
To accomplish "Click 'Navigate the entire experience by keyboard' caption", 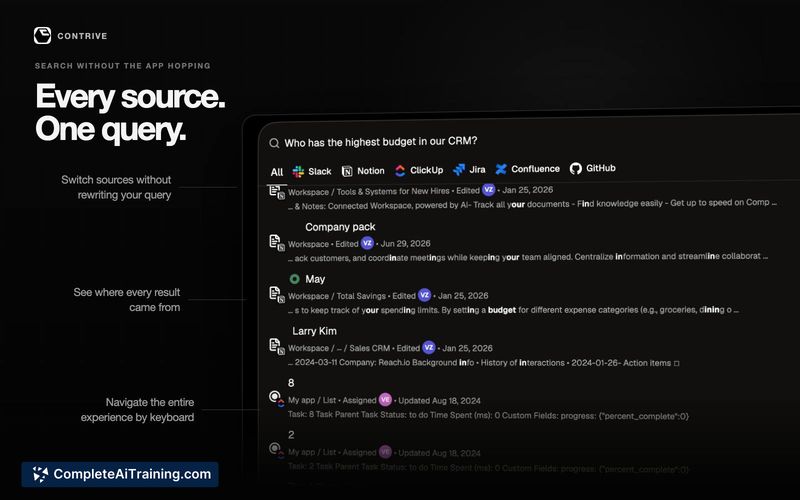I will [137, 410].
